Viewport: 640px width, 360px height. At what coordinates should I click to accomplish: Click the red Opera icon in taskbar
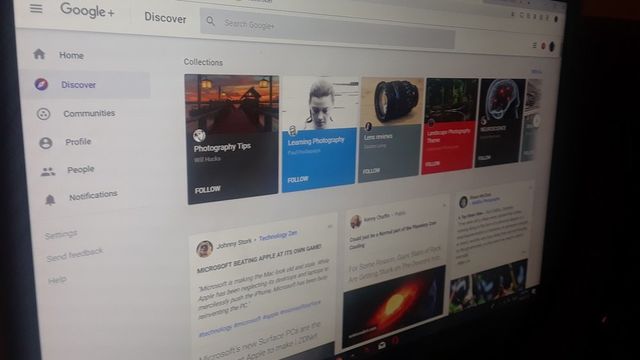click(395, 340)
